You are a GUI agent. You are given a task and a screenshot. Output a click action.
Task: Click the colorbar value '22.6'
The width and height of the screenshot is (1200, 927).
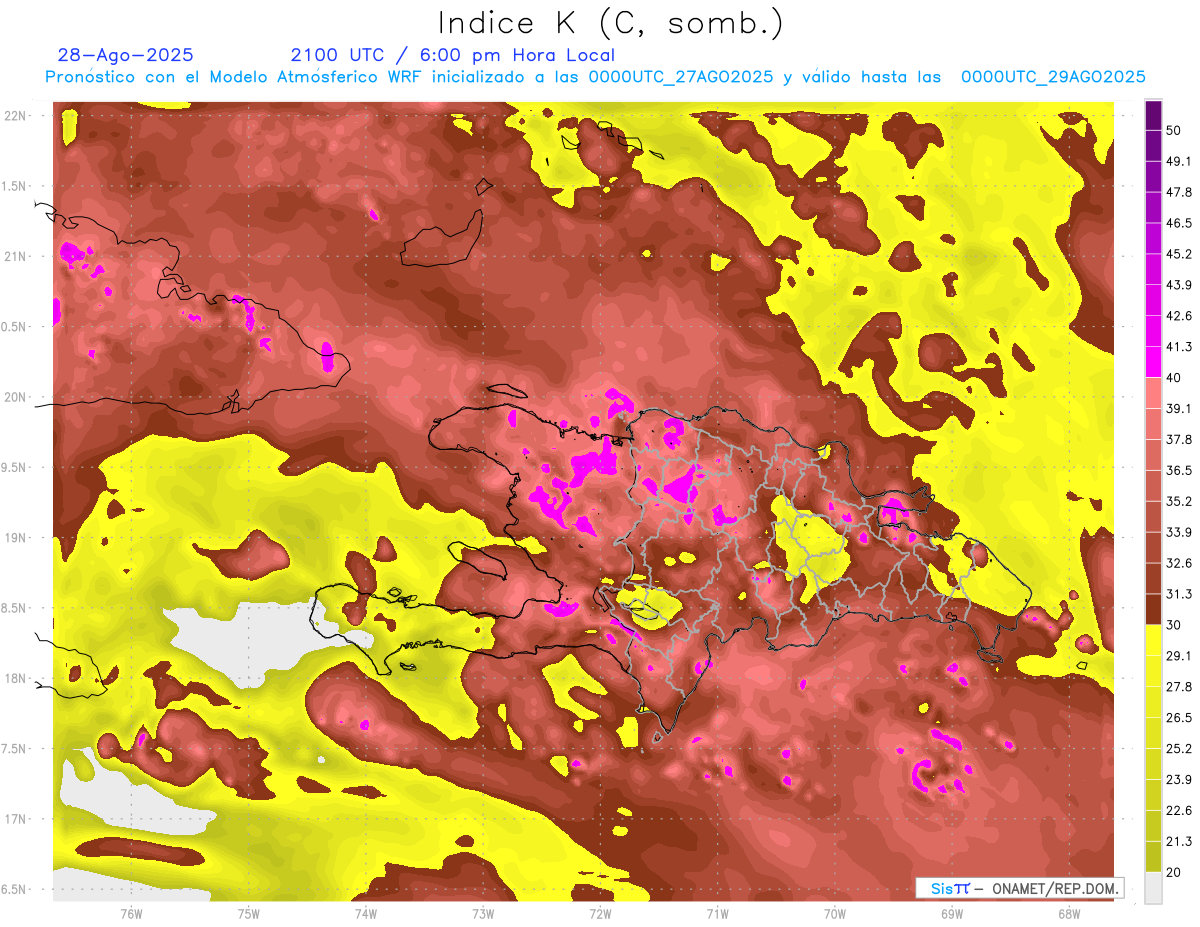[x=1179, y=810]
